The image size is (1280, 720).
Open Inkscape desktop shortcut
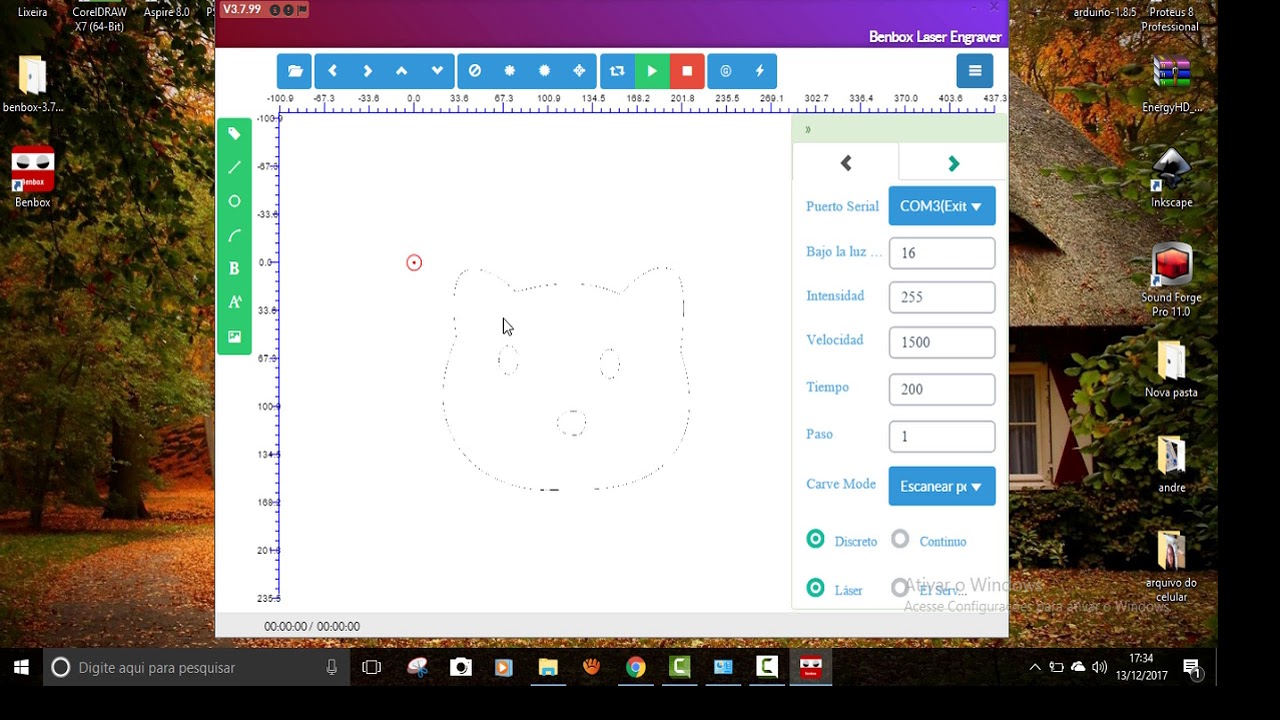(1171, 179)
